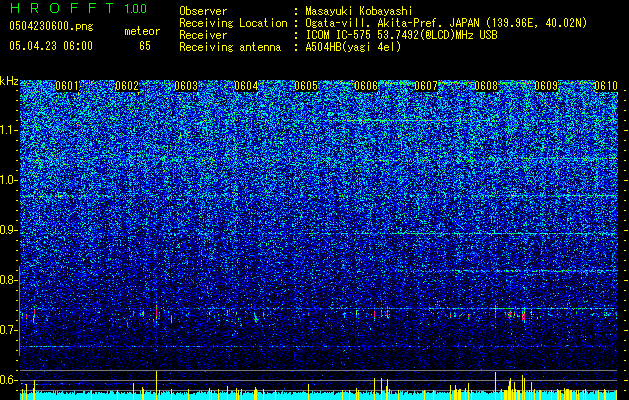Click the 0.7 kHz axis label
The width and height of the screenshot is (629, 400).
9,330
